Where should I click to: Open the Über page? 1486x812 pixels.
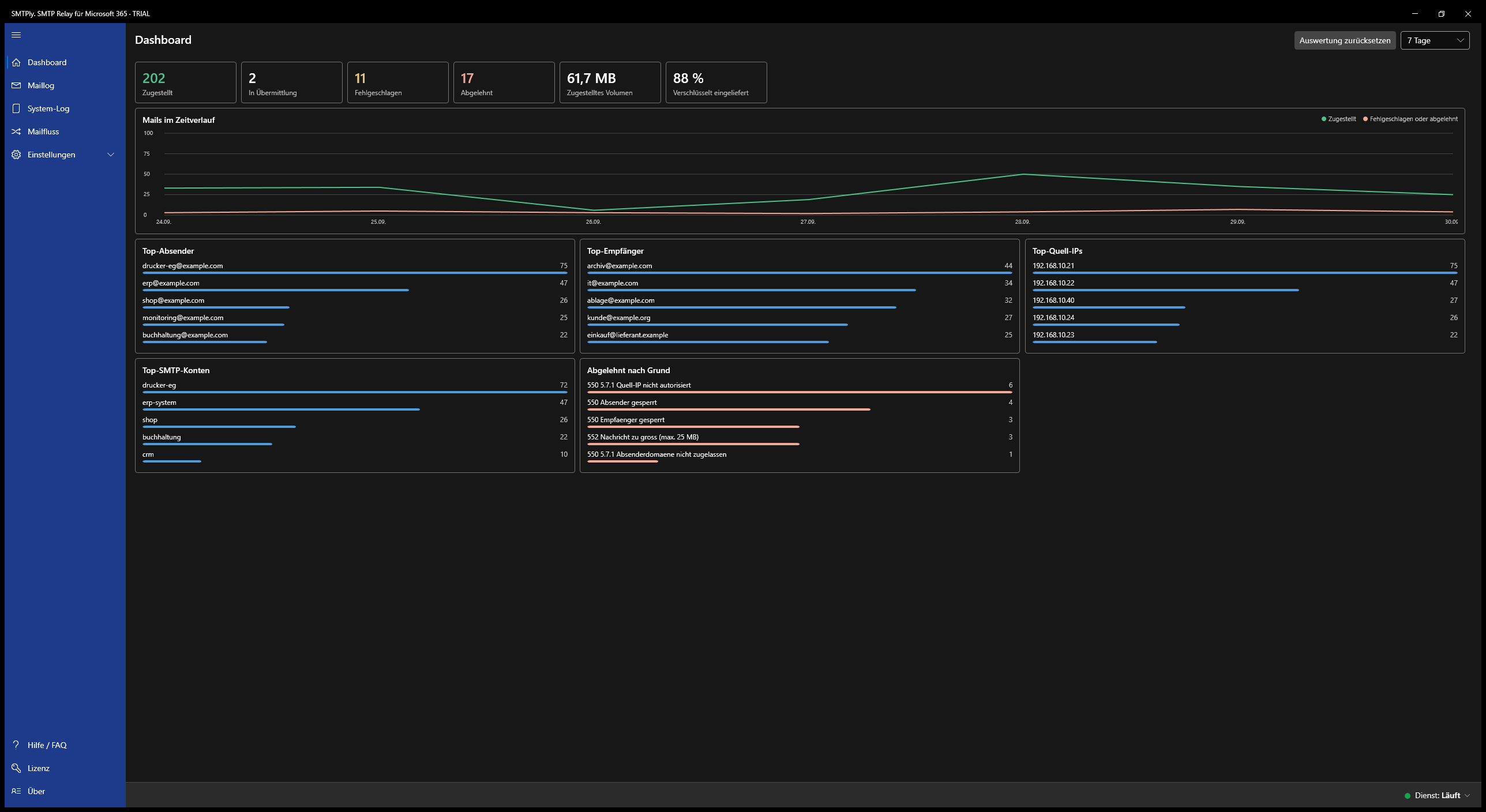coord(65,791)
